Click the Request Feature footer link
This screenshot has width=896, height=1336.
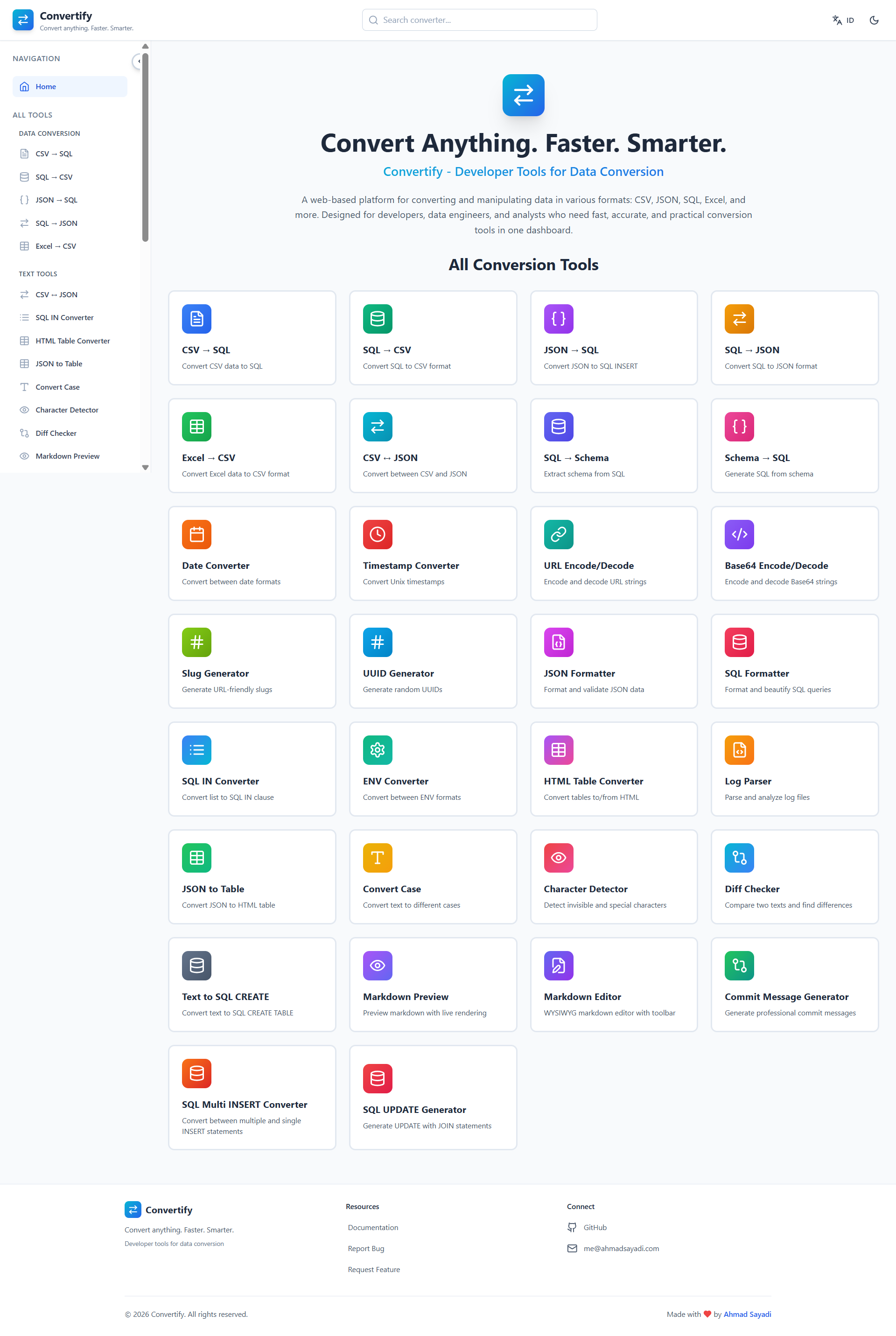point(374,1270)
